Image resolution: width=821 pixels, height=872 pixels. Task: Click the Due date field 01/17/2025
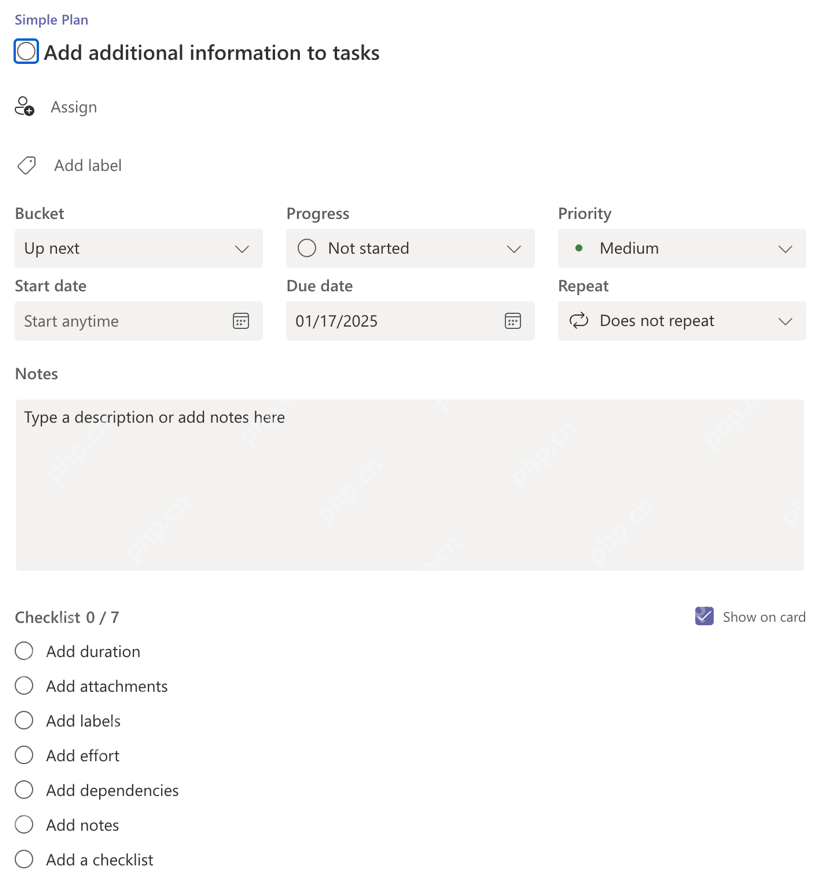click(x=410, y=321)
